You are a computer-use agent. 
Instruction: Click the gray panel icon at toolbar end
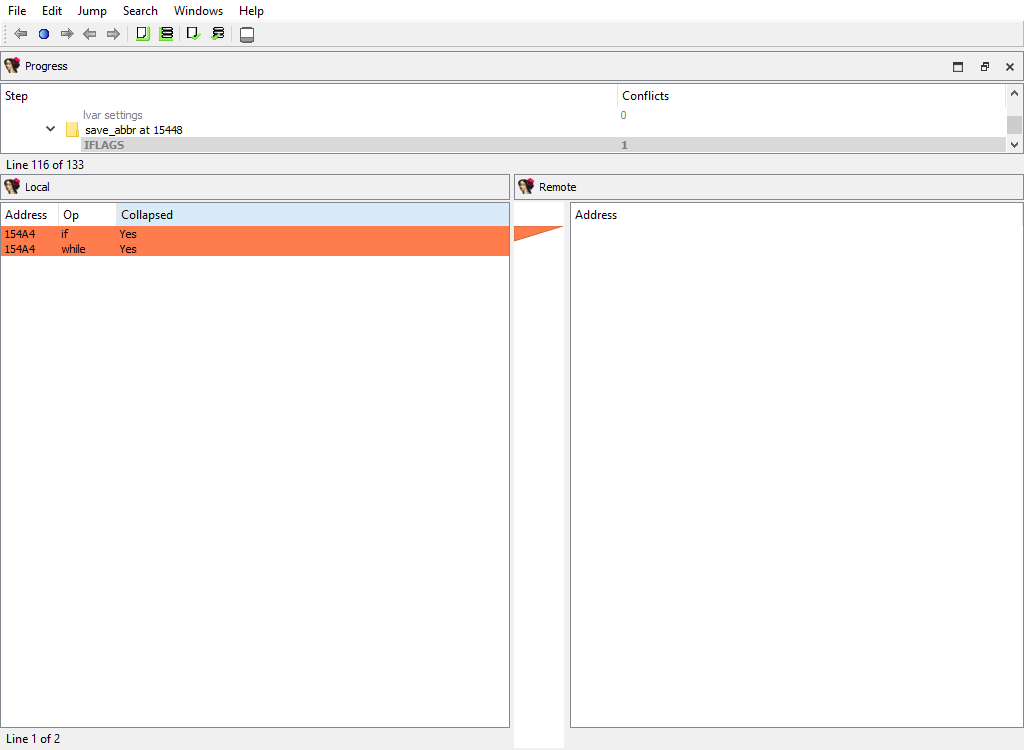click(247, 35)
